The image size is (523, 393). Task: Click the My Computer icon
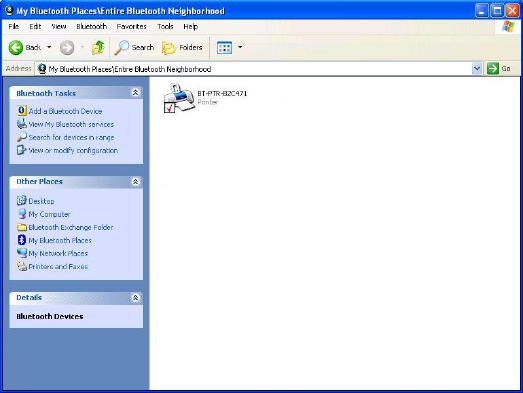click(x=22, y=214)
